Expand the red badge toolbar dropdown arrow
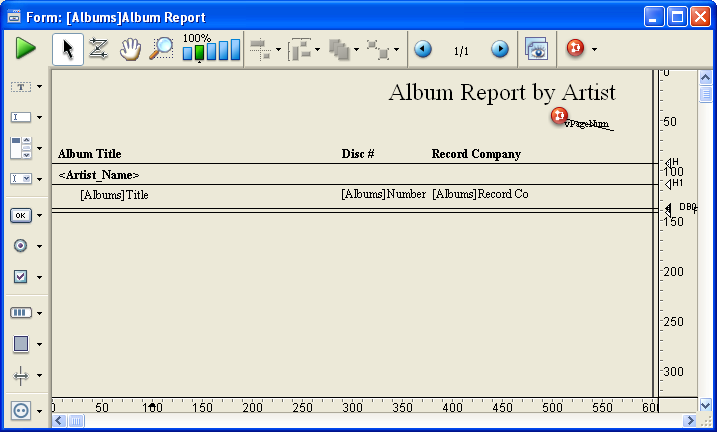 click(x=595, y=49)
